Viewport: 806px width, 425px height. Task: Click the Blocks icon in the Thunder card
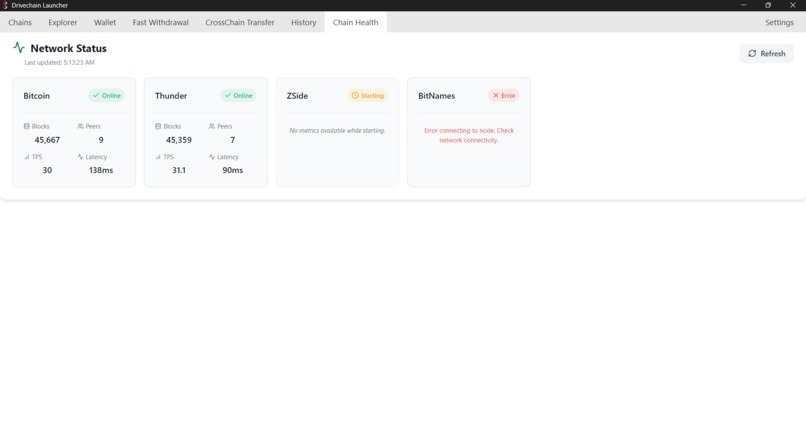click(x=158, y=126)
